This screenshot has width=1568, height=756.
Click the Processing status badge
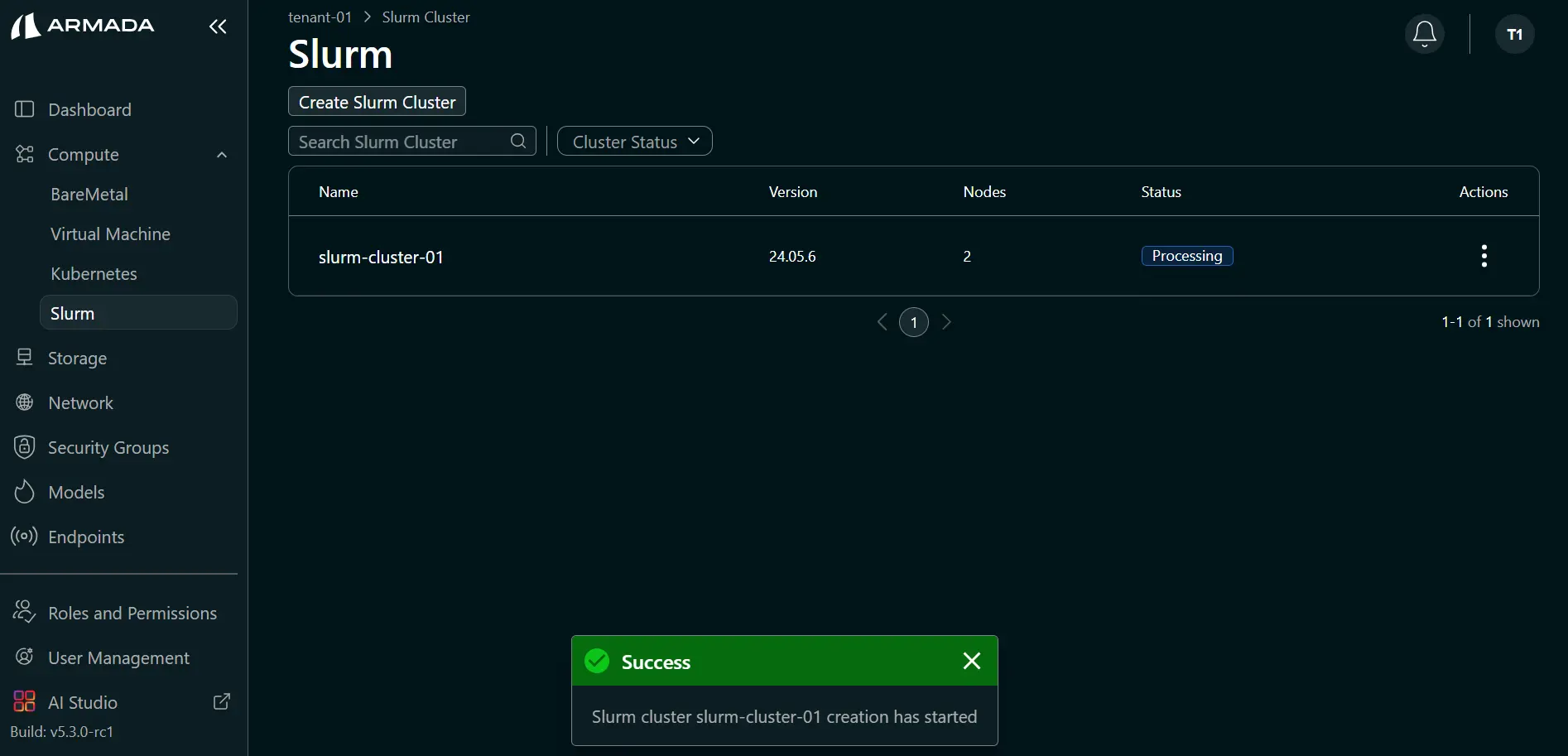point(1187,256)
